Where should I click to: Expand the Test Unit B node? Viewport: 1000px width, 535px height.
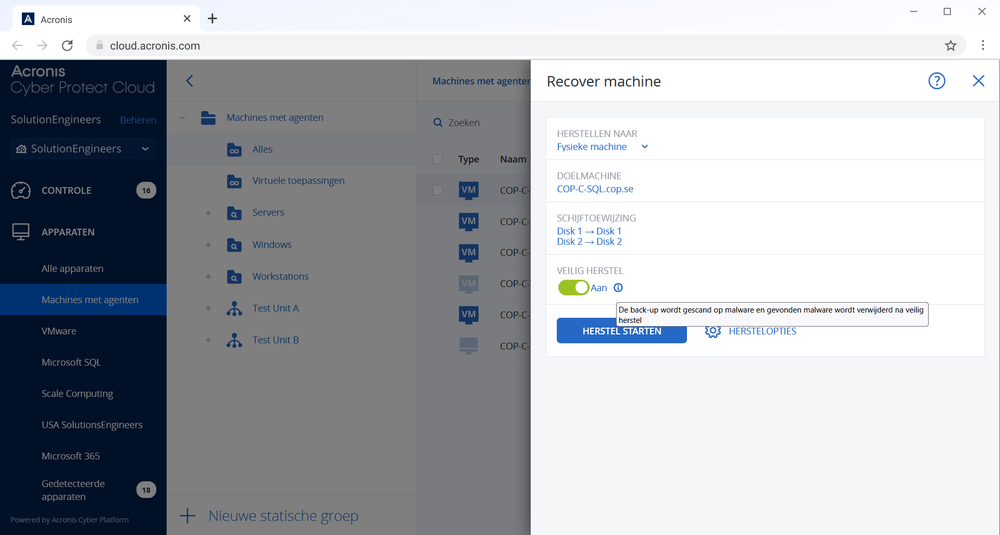pyautogui.click(x=208, y=341)
